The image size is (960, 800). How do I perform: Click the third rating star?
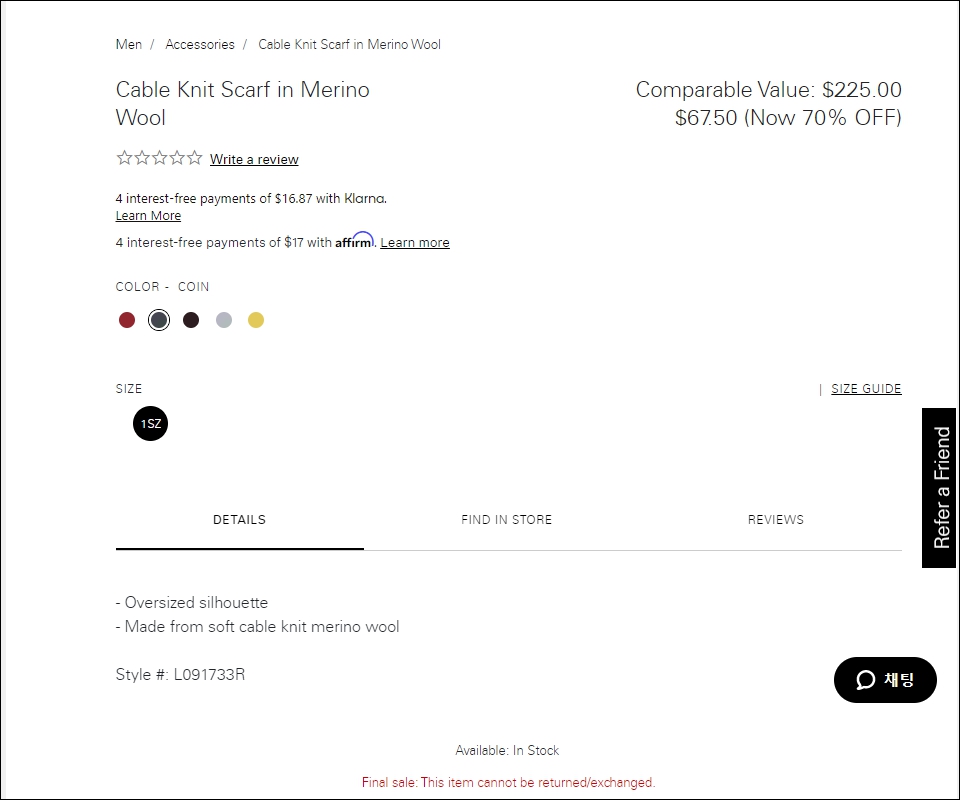pyautogui.click(x=159, y=158)
